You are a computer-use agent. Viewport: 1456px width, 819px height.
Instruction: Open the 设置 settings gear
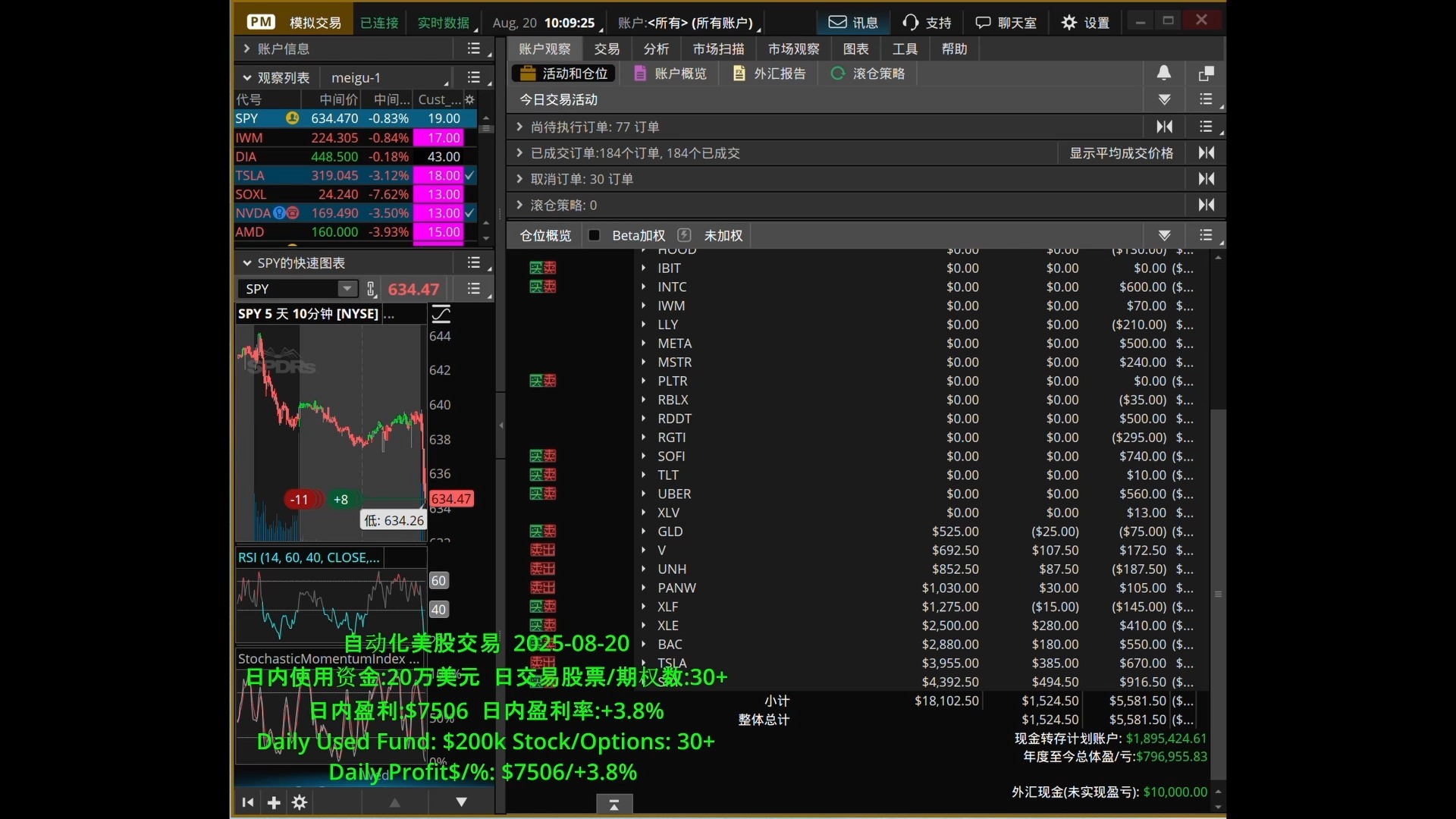coord(1085,23)
